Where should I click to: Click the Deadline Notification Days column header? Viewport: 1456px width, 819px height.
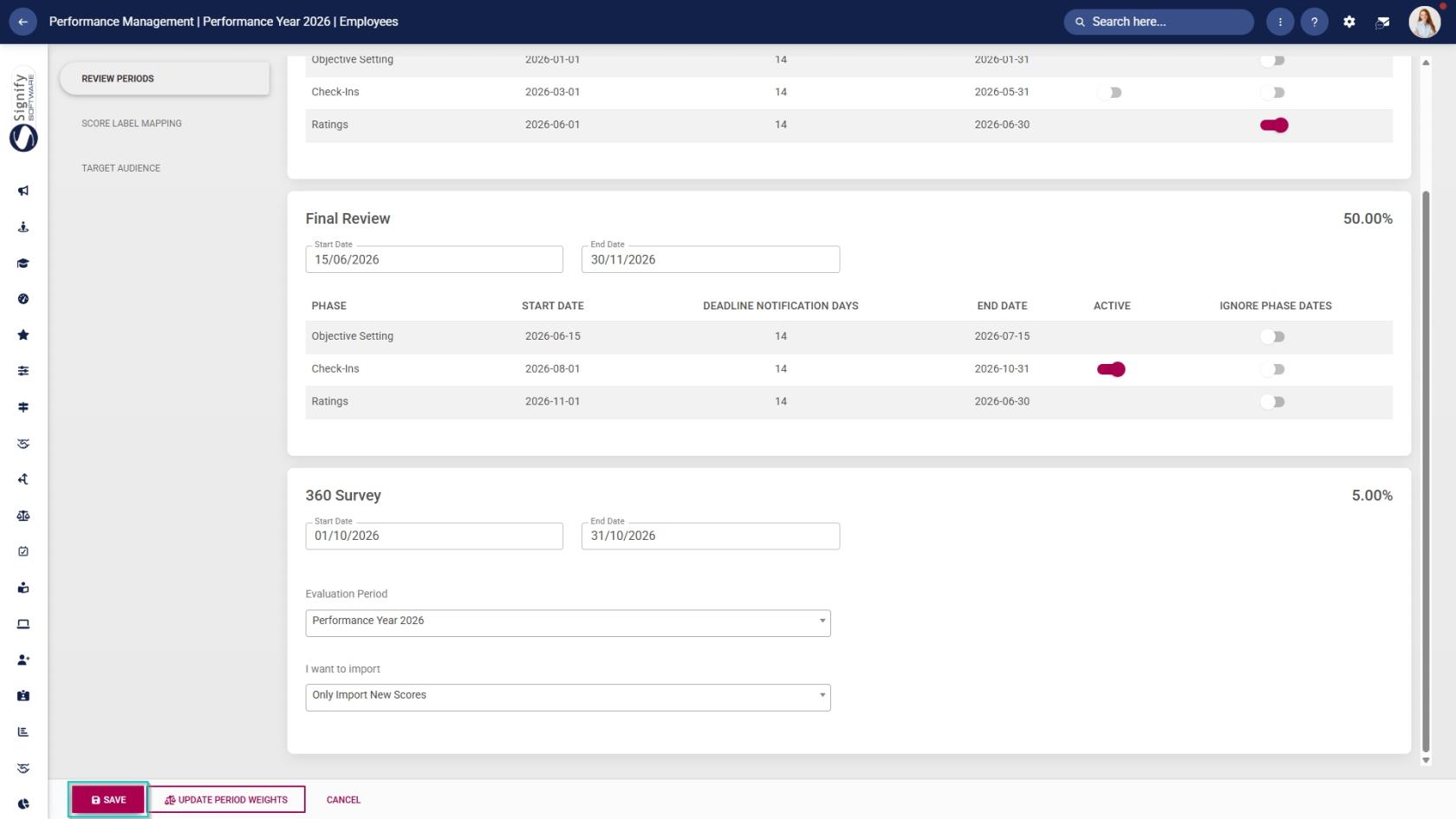pyautogui.click(x=780, y=306)
